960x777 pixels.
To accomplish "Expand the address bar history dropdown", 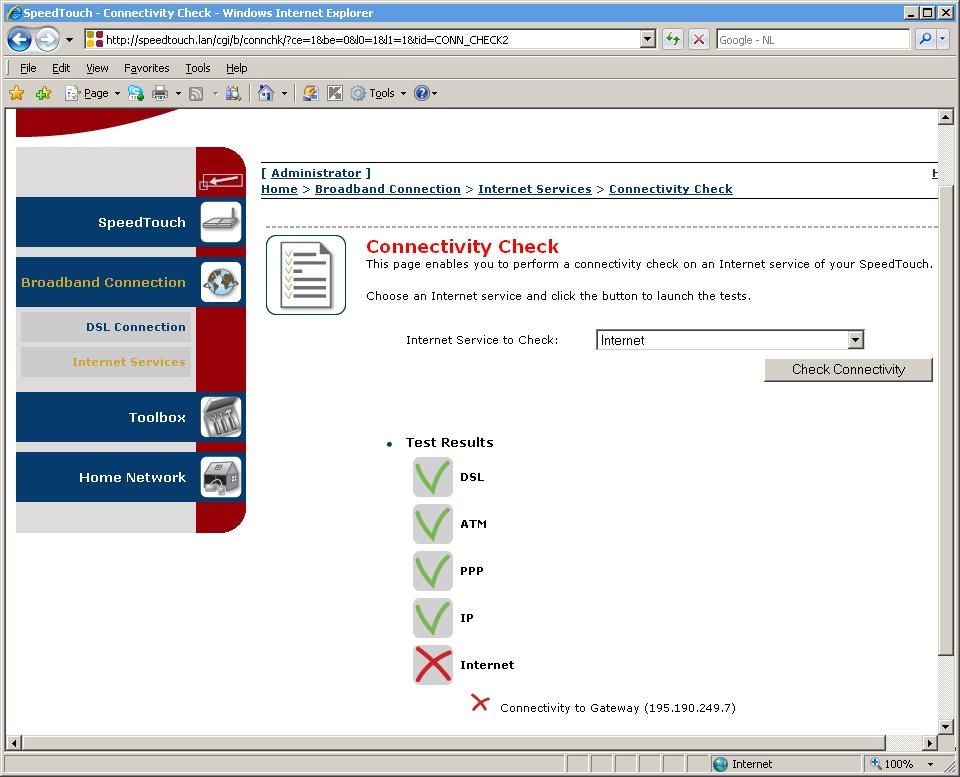I will point(648,40).
